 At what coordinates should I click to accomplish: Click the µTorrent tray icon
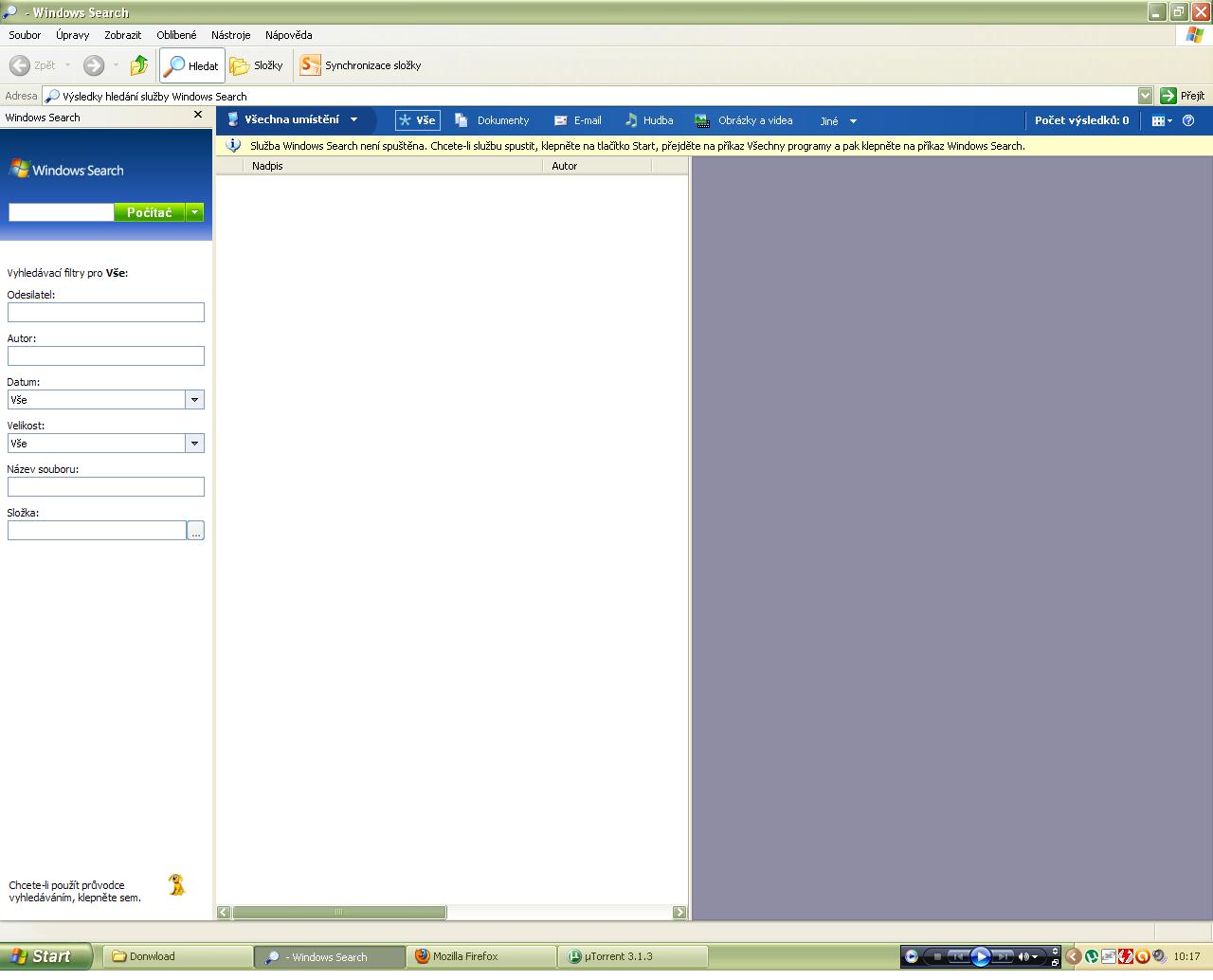coord(1092,956)
